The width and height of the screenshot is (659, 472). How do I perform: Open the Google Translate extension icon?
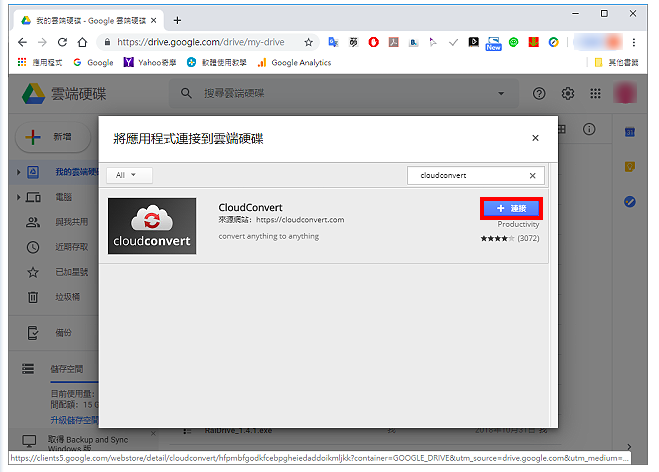[333, 42]
